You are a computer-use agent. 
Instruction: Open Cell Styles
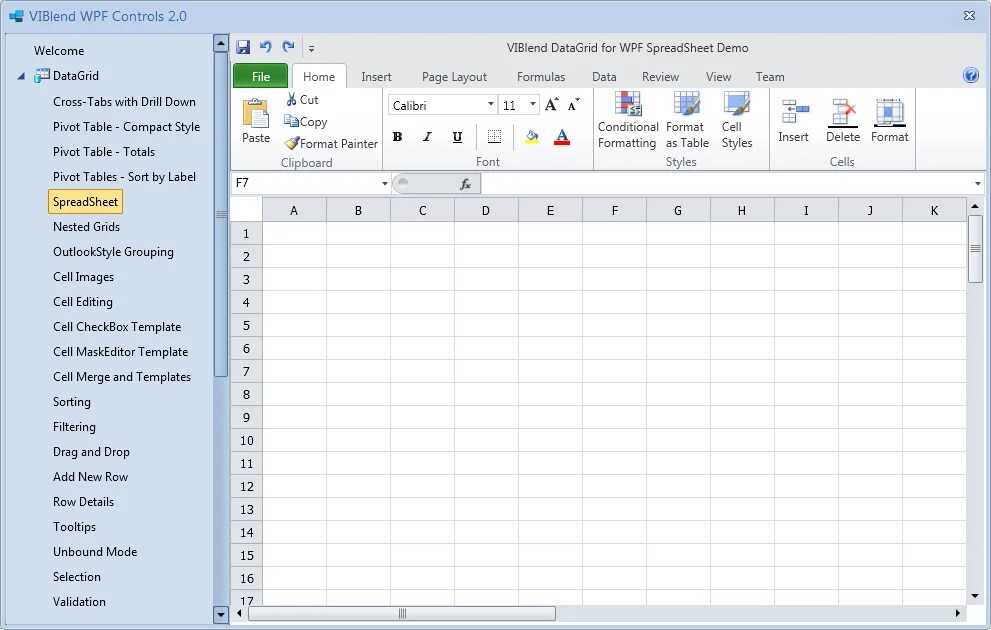[x=737, y=121]
